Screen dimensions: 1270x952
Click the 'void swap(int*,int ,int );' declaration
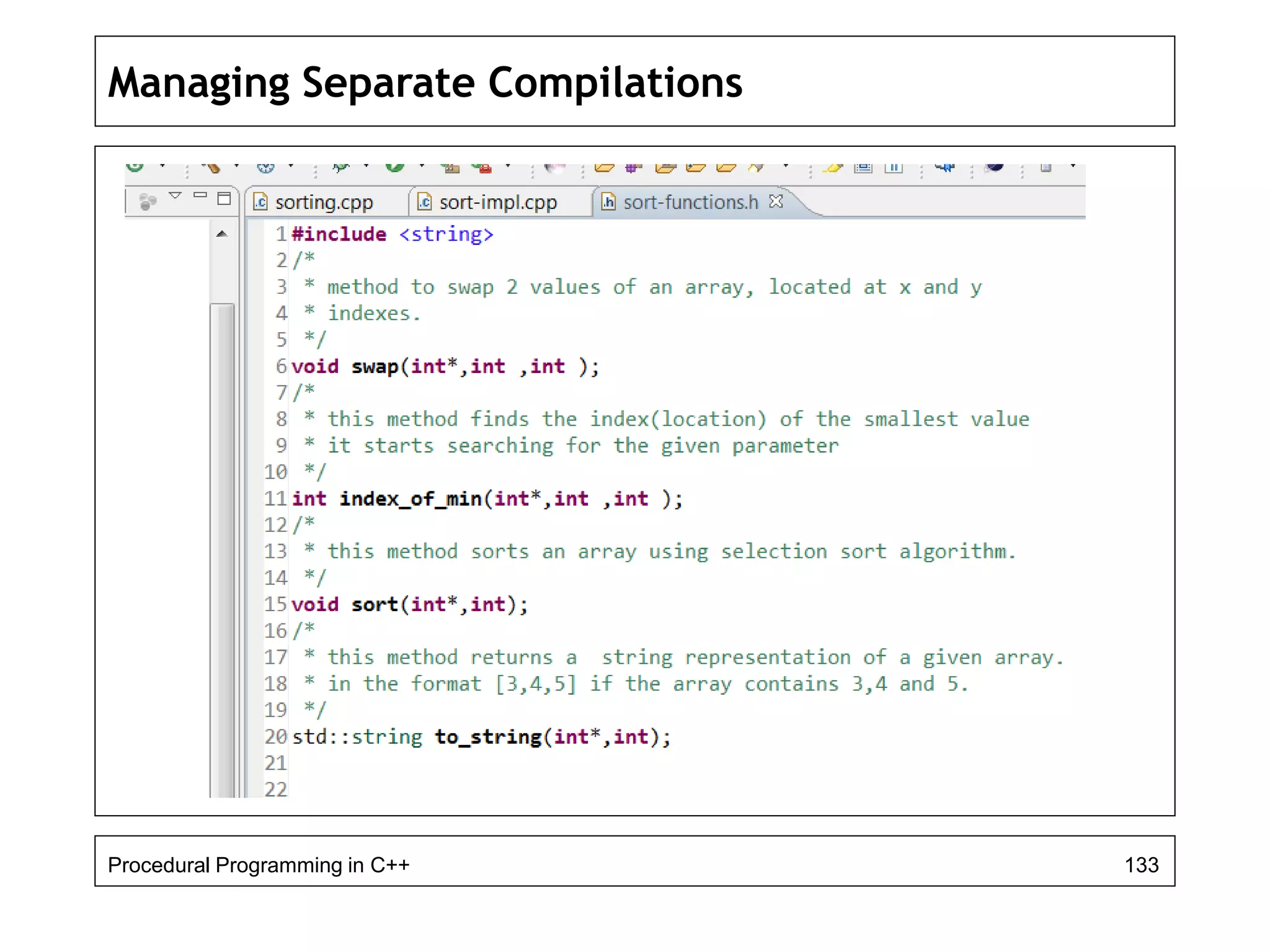pos(445,366)
